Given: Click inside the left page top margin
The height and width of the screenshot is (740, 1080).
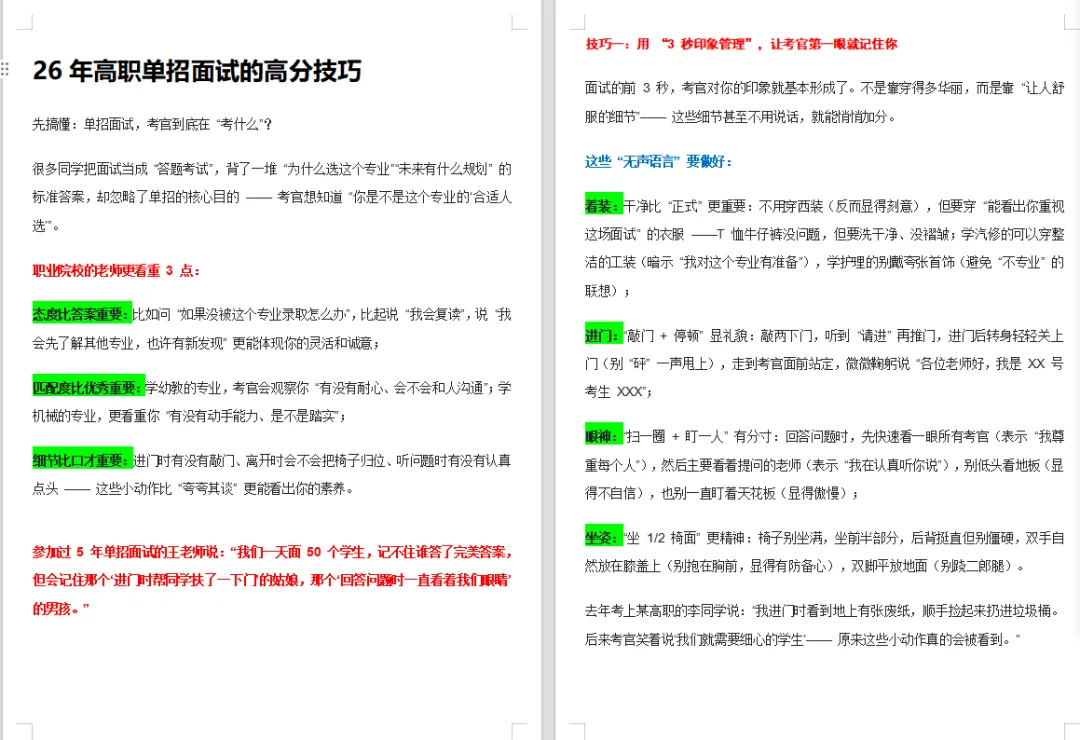Looking at the screenshot, I should click(270, 25).
